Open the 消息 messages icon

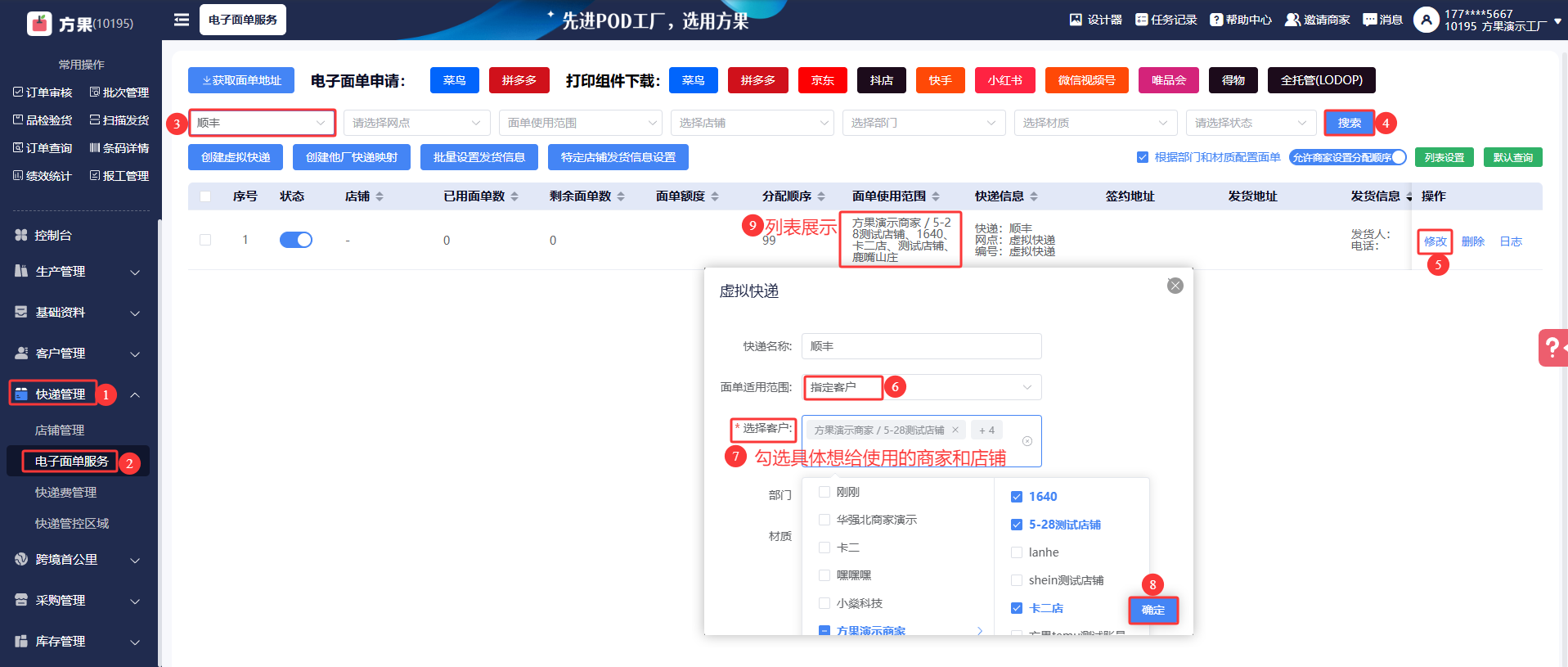pyautogui.click(x=1370, y=20)
